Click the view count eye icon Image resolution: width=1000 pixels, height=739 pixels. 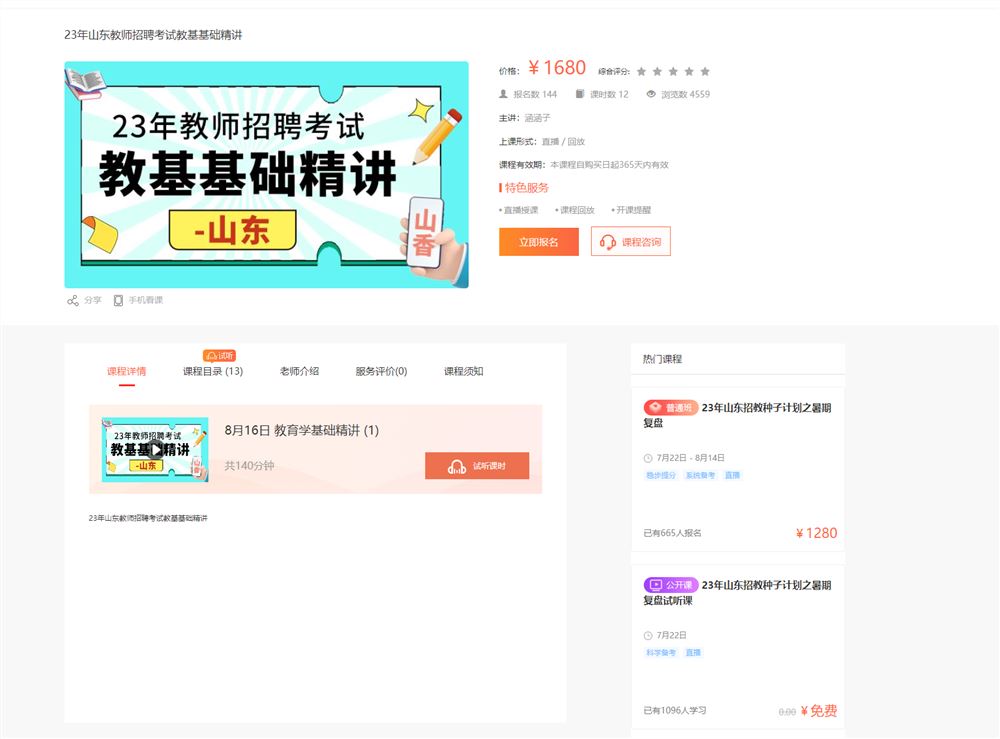tap(651, 94)
